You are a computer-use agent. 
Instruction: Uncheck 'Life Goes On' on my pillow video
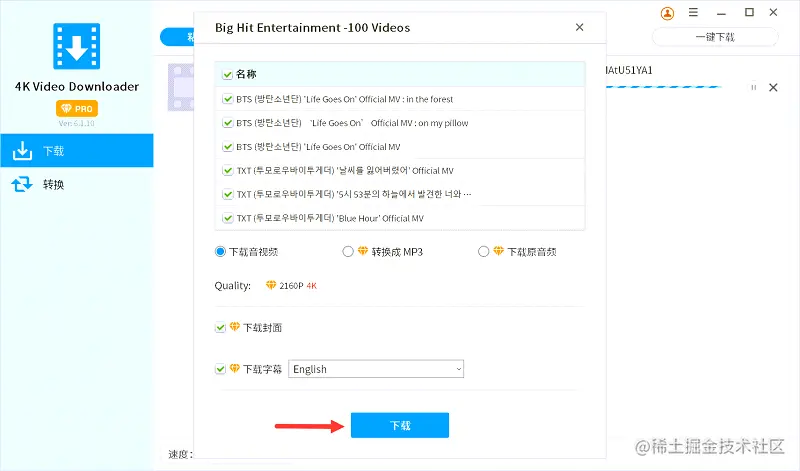coord(228,123)
